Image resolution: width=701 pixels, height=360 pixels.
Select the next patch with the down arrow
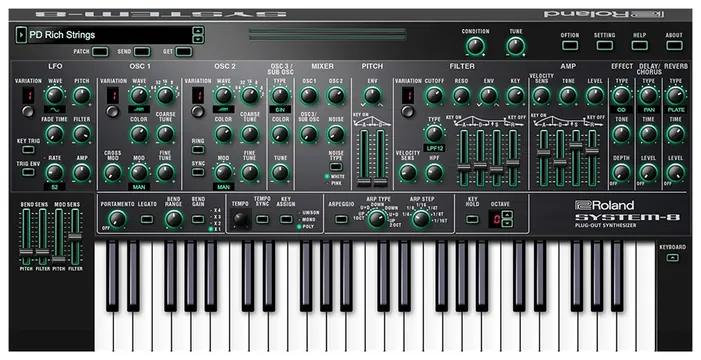coord(198,39)
